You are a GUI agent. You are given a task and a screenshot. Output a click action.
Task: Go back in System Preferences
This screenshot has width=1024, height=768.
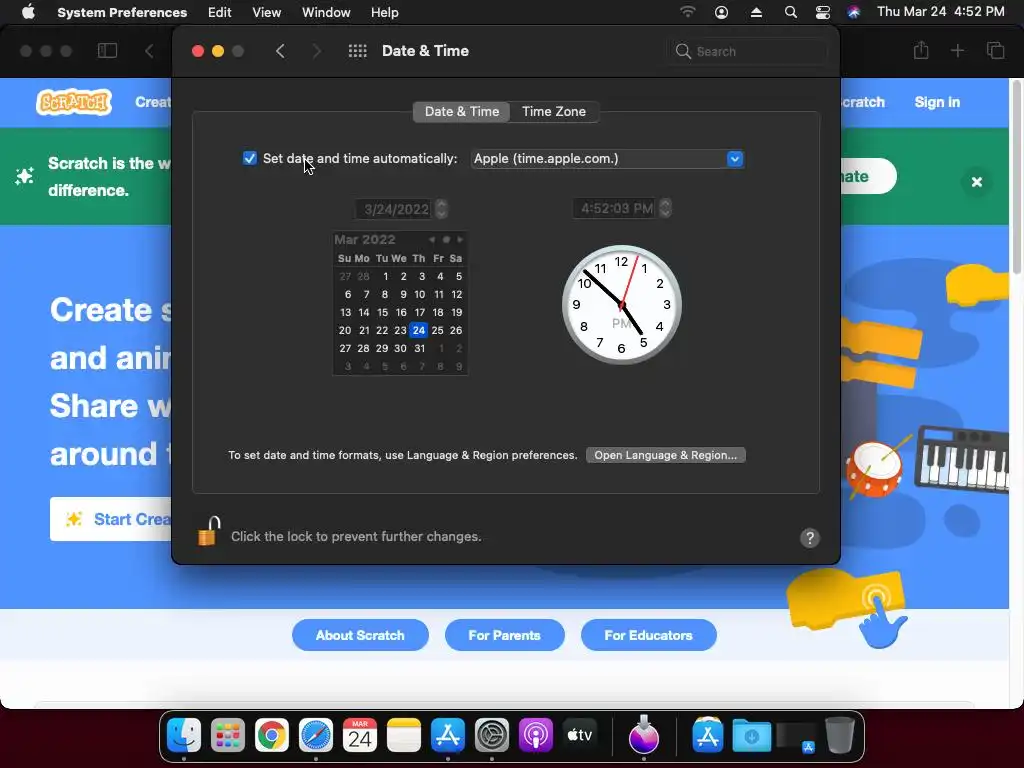pos(280,51)
